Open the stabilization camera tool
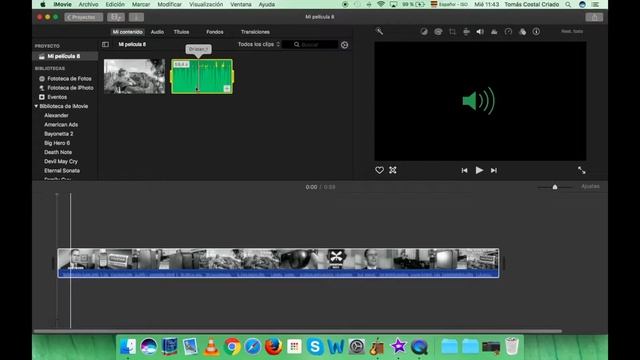This screenshot has height=360, width=640. point(466,31)
